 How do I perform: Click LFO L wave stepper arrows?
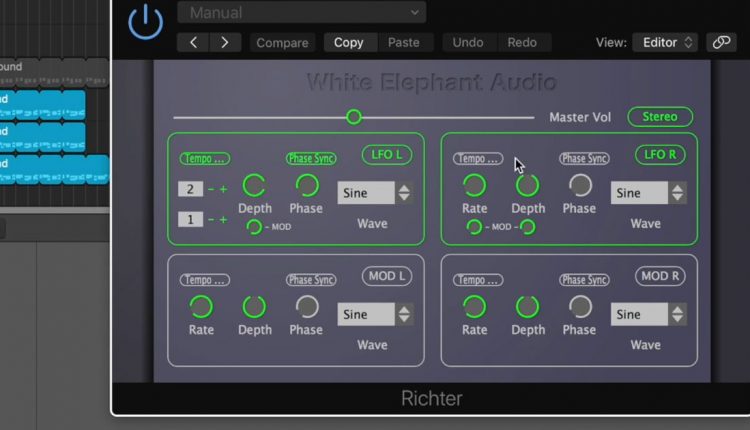[404, 193]
